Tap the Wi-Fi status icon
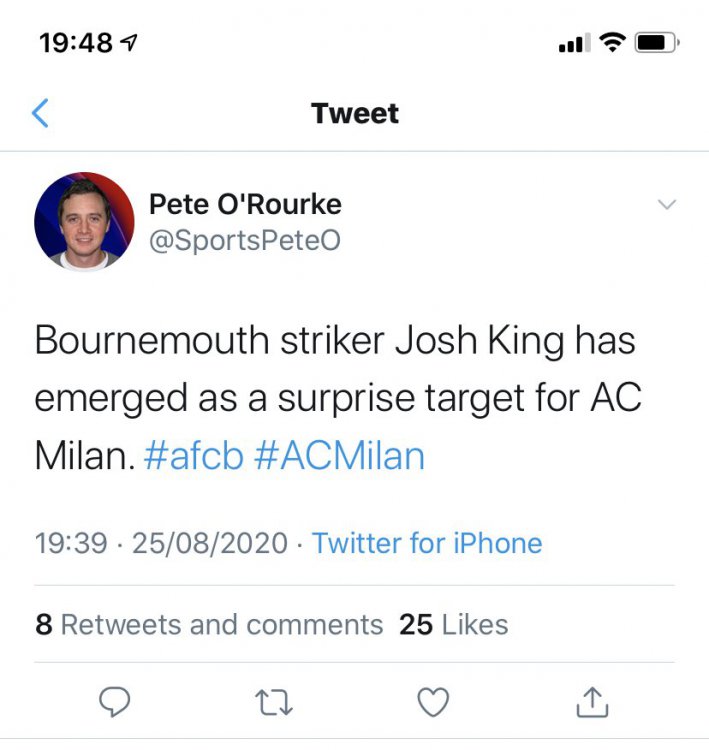 [612, 44]
